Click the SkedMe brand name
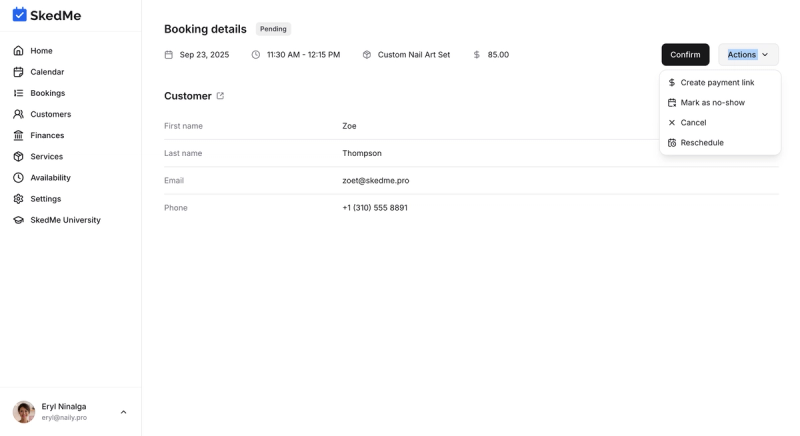The height and width of the screenshot is (436, 800). (x=56, y=15)
